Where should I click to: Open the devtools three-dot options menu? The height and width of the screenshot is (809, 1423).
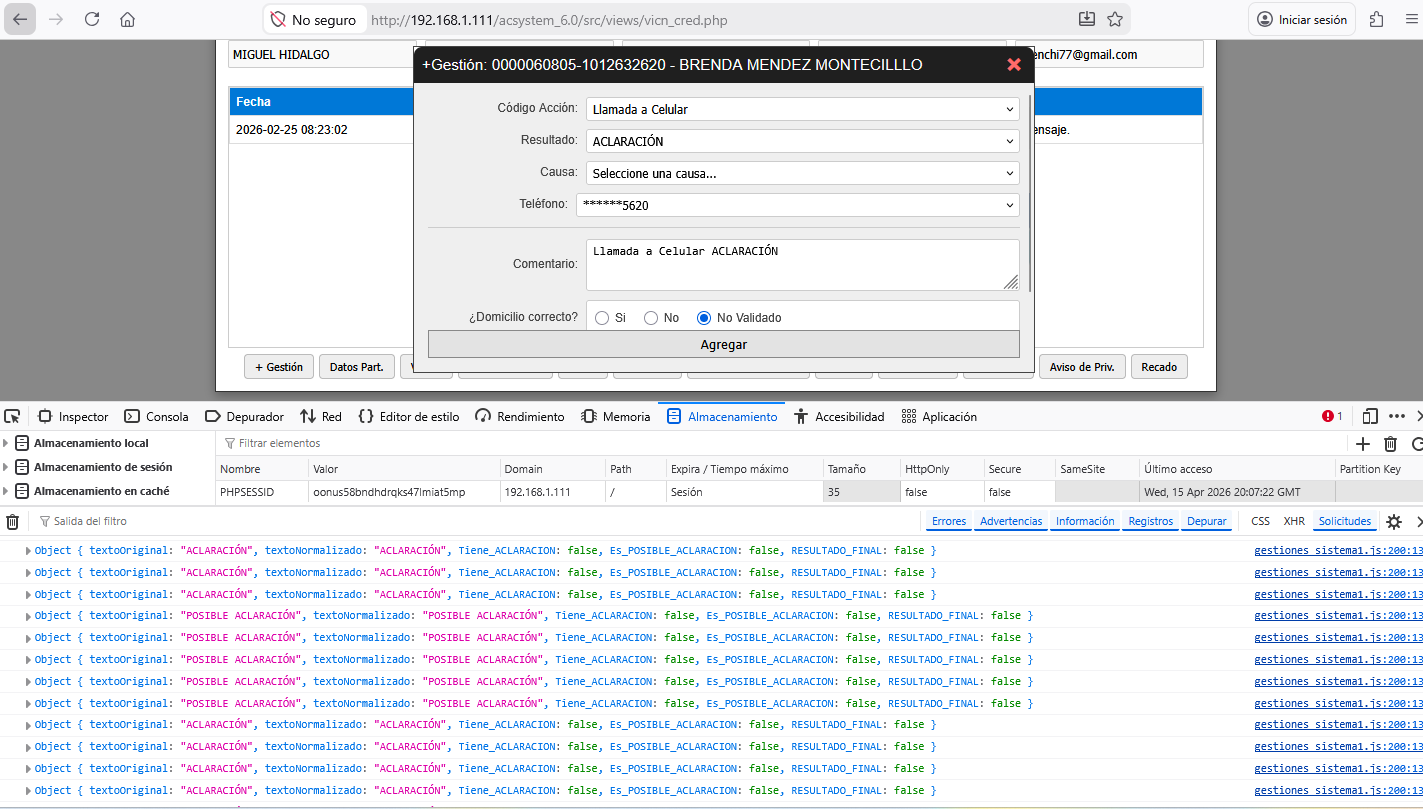1397,416
